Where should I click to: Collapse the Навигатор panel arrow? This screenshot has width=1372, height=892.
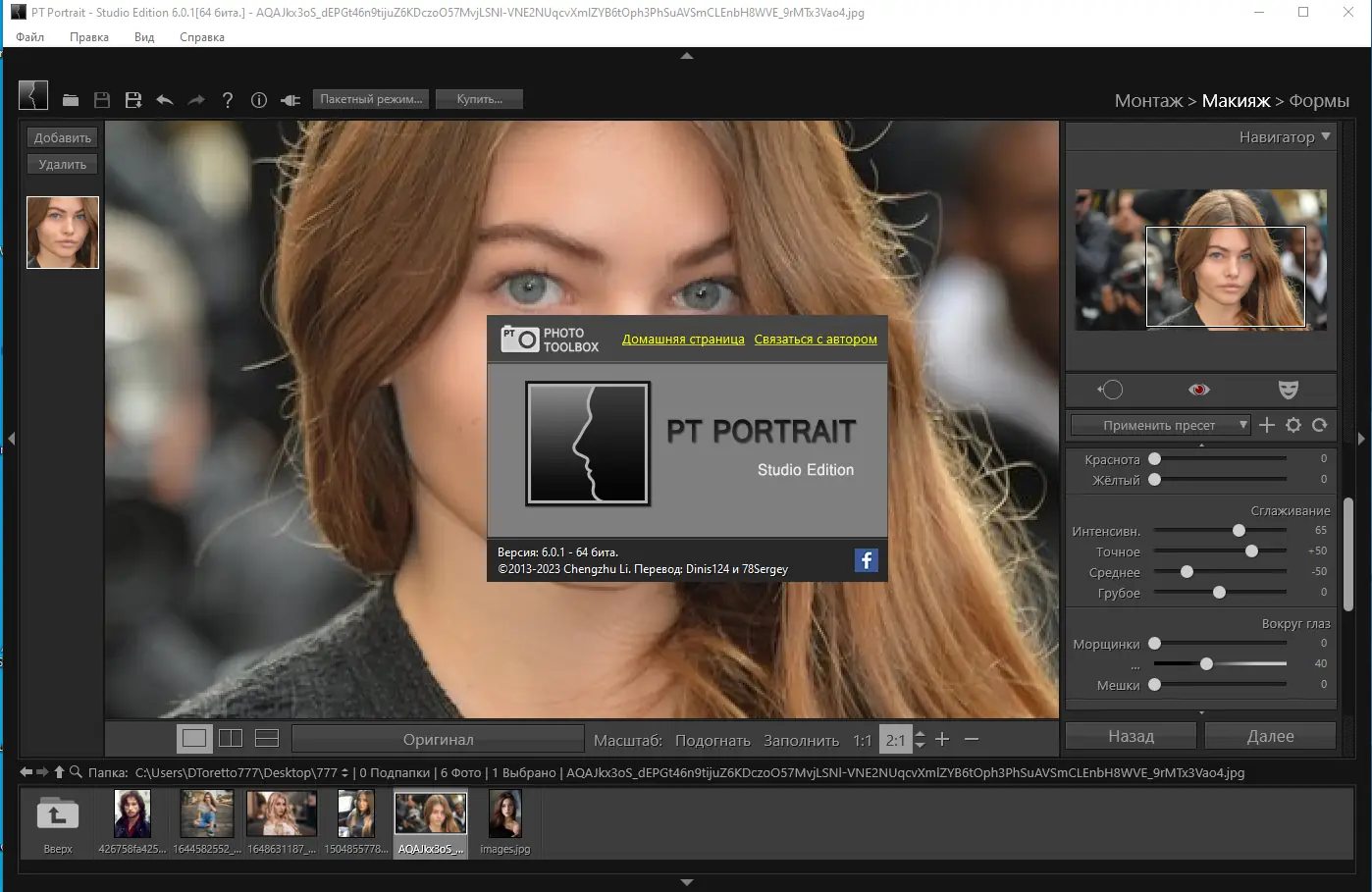[1326, 136]
